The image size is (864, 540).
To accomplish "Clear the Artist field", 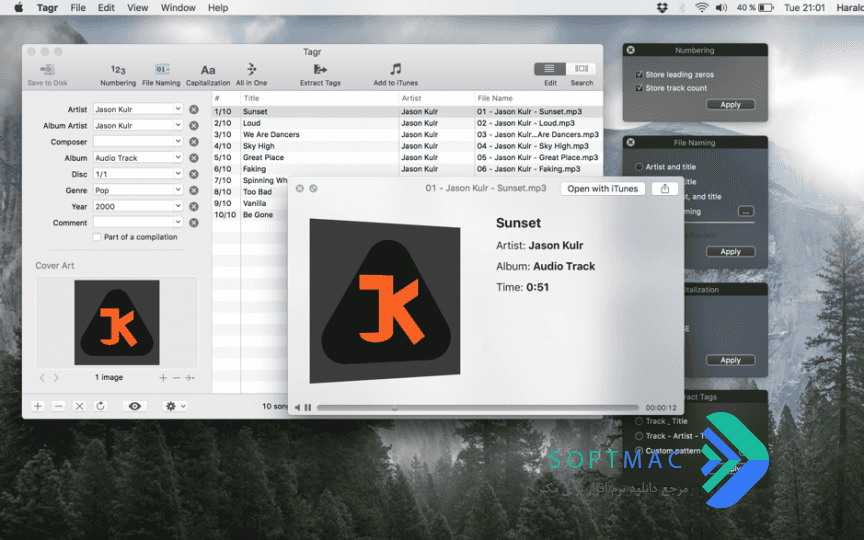I will [194, 110].
